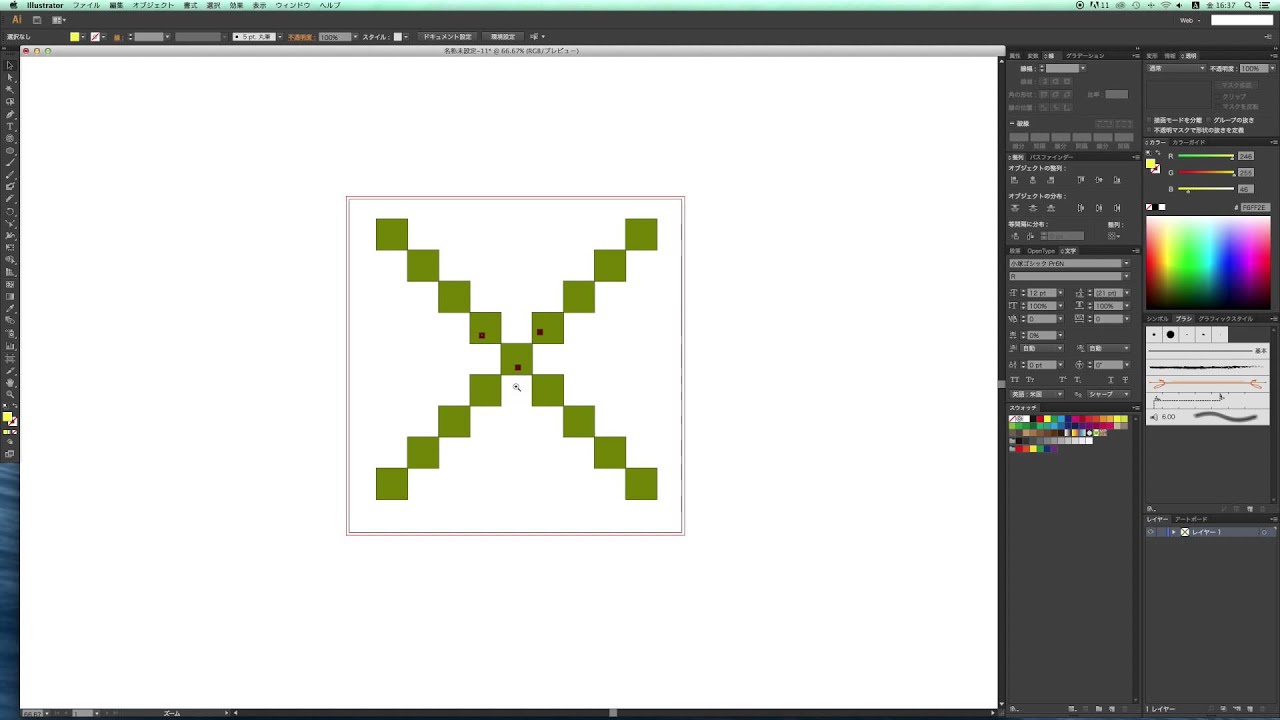
Task: Open the オブジェクト menu
Action: click(x=153, y=5)
